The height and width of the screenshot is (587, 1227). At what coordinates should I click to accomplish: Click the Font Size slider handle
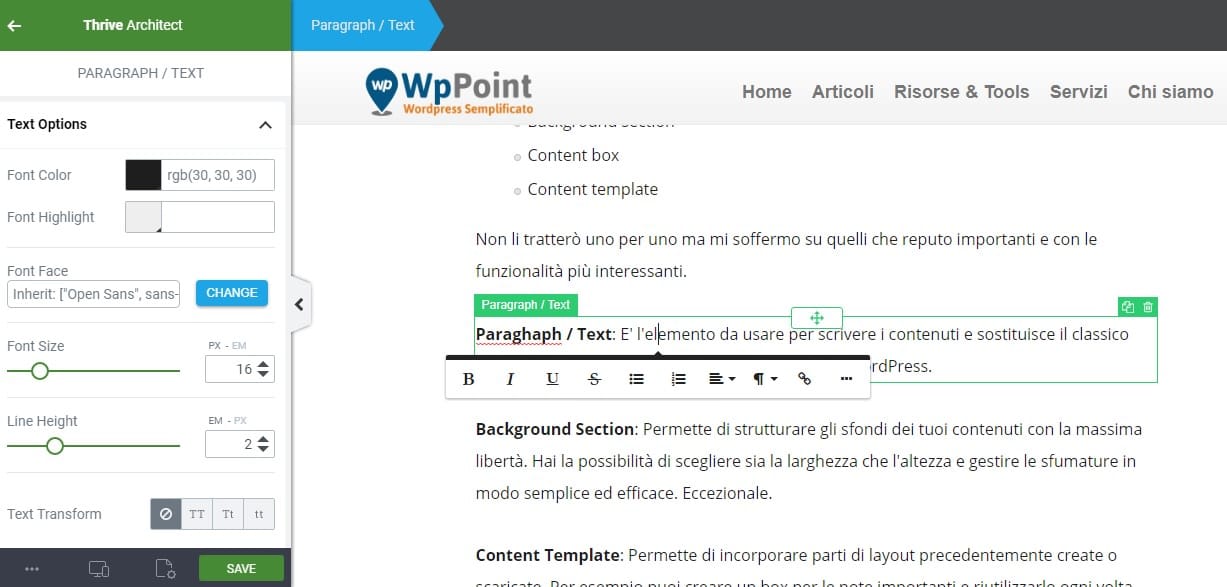click(40, 371)
